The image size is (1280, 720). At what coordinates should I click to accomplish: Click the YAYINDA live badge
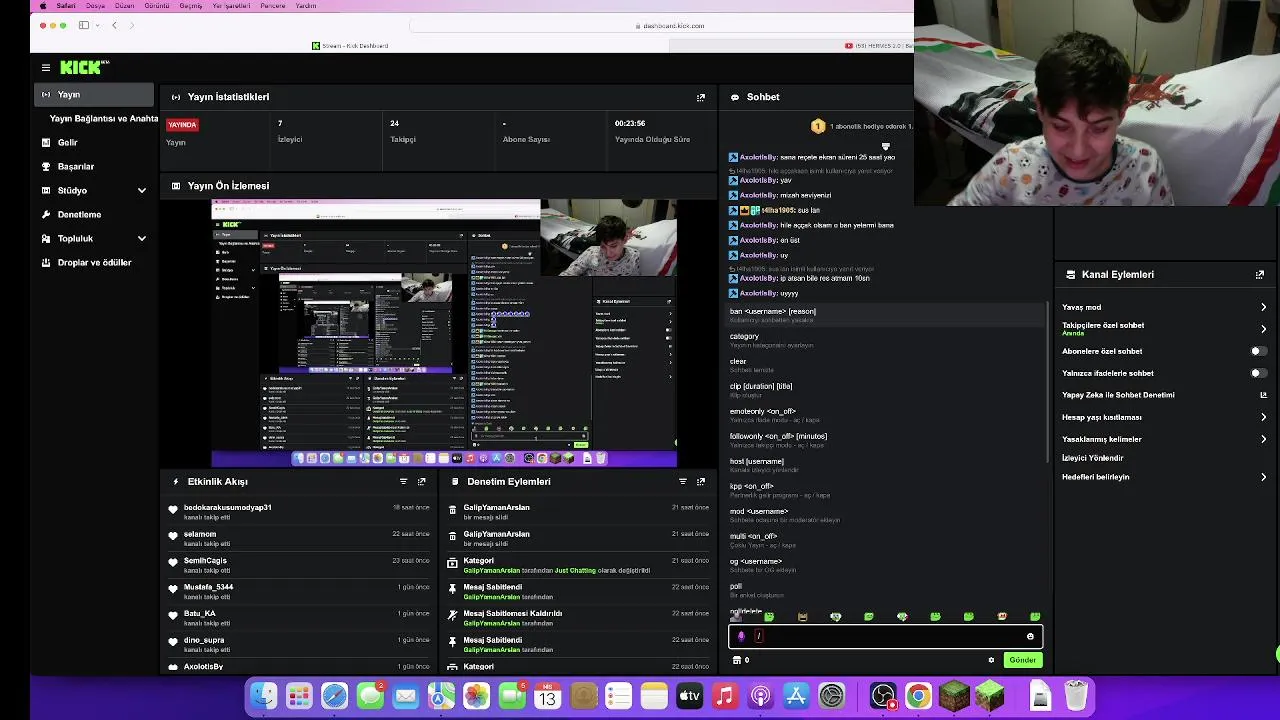(x=182, y=125)
